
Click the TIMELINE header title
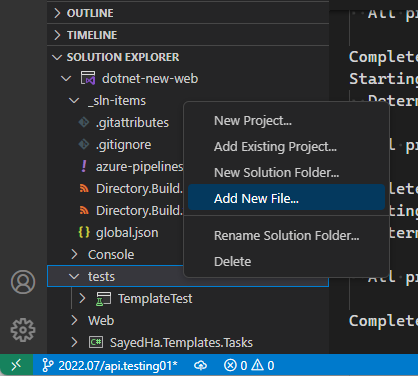pyautogui.click(x=92, y=35)
